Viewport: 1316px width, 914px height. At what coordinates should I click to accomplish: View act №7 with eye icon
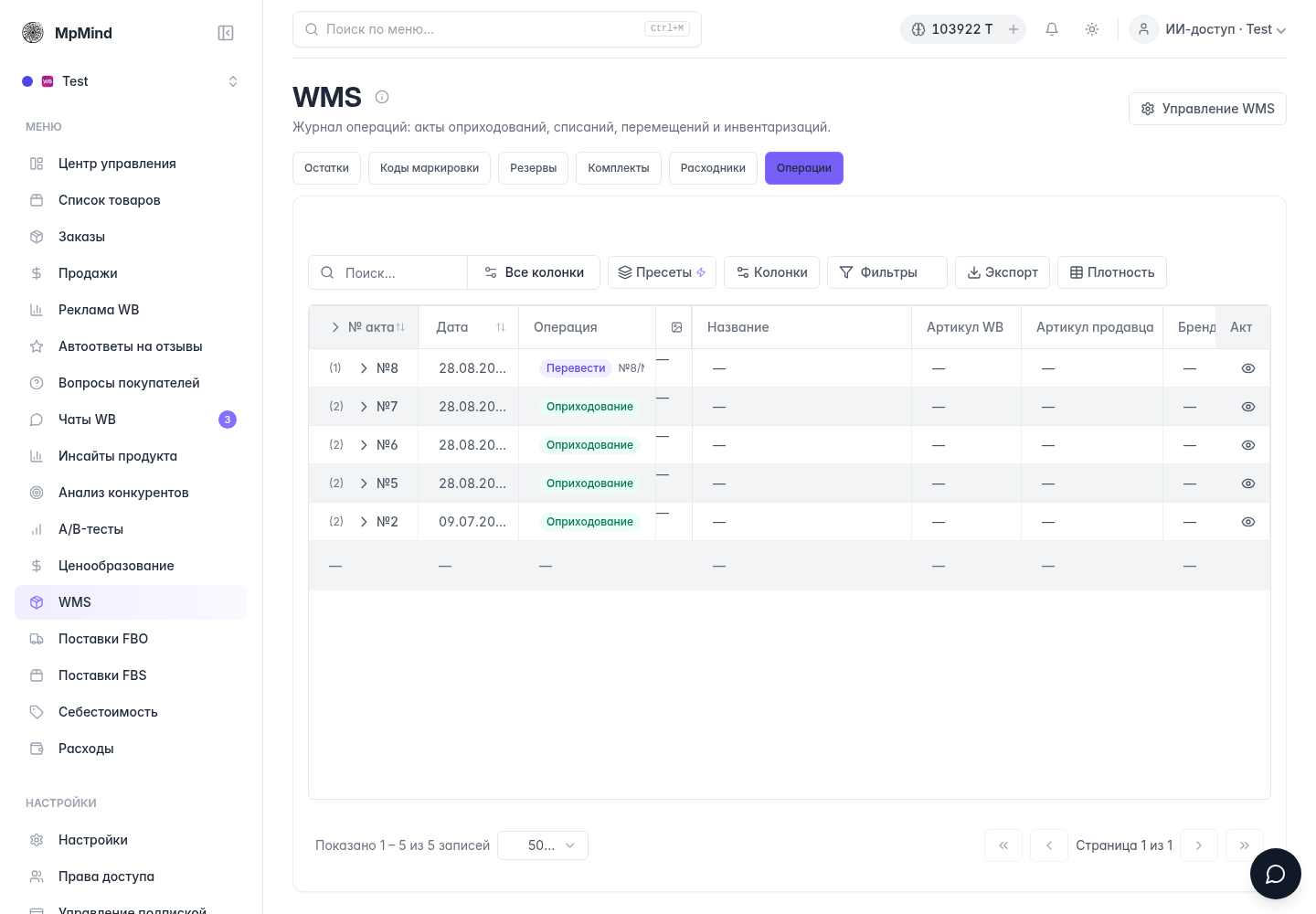tap(1248, 407)
